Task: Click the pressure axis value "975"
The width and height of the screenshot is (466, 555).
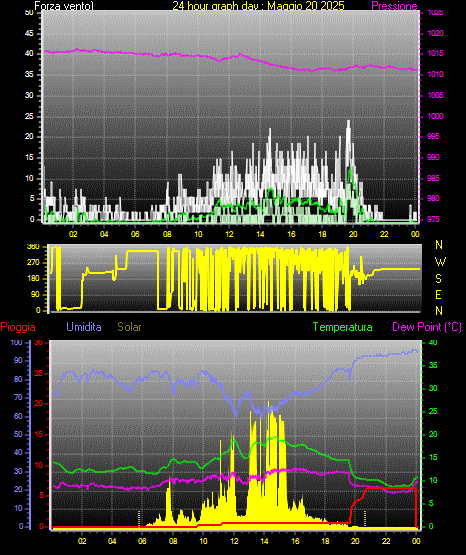Action: pos(433,219)
